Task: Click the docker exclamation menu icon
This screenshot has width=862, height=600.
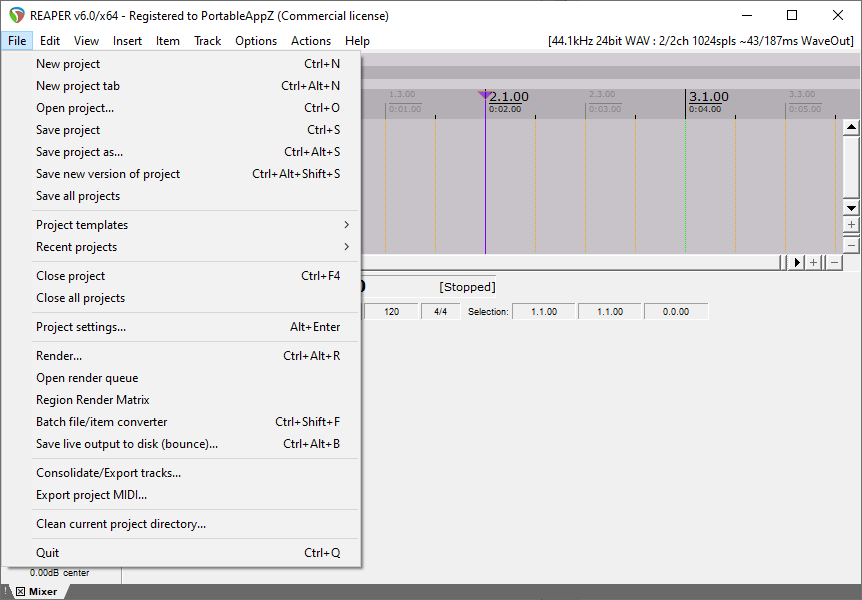Action: pyautogui.click(x=5, y=591)
